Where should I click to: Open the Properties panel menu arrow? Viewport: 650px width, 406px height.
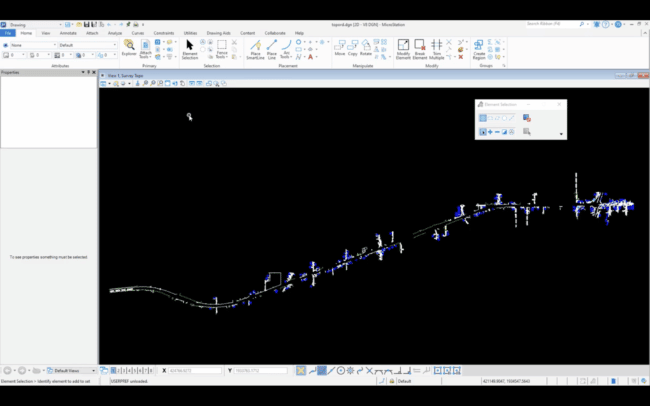[x=83, y=72]
